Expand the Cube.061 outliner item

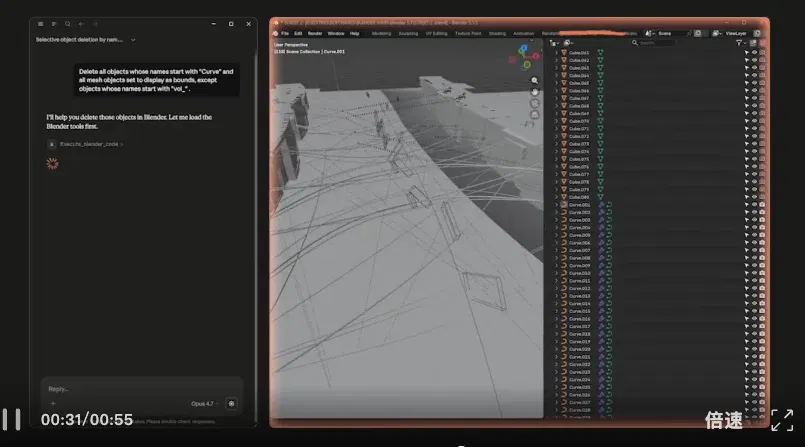[x=556, y=53]
